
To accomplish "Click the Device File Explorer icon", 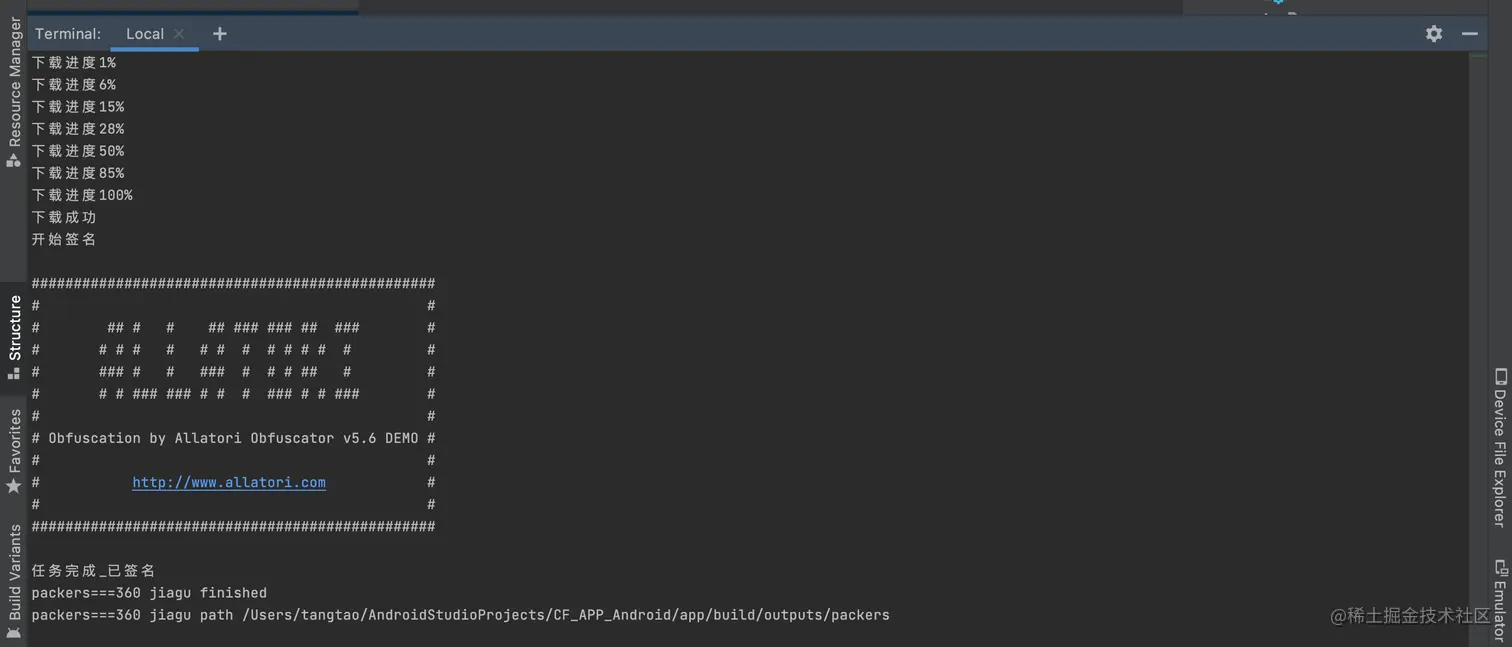I will click(1500, 376).
